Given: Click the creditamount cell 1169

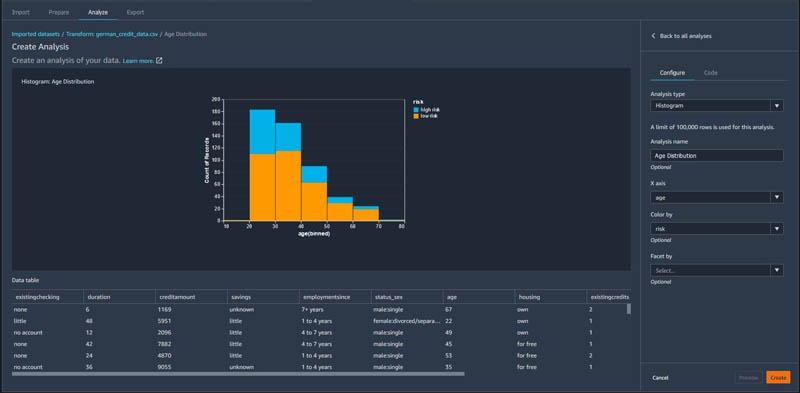Looking at the screenshot, I should pos(164,309).
